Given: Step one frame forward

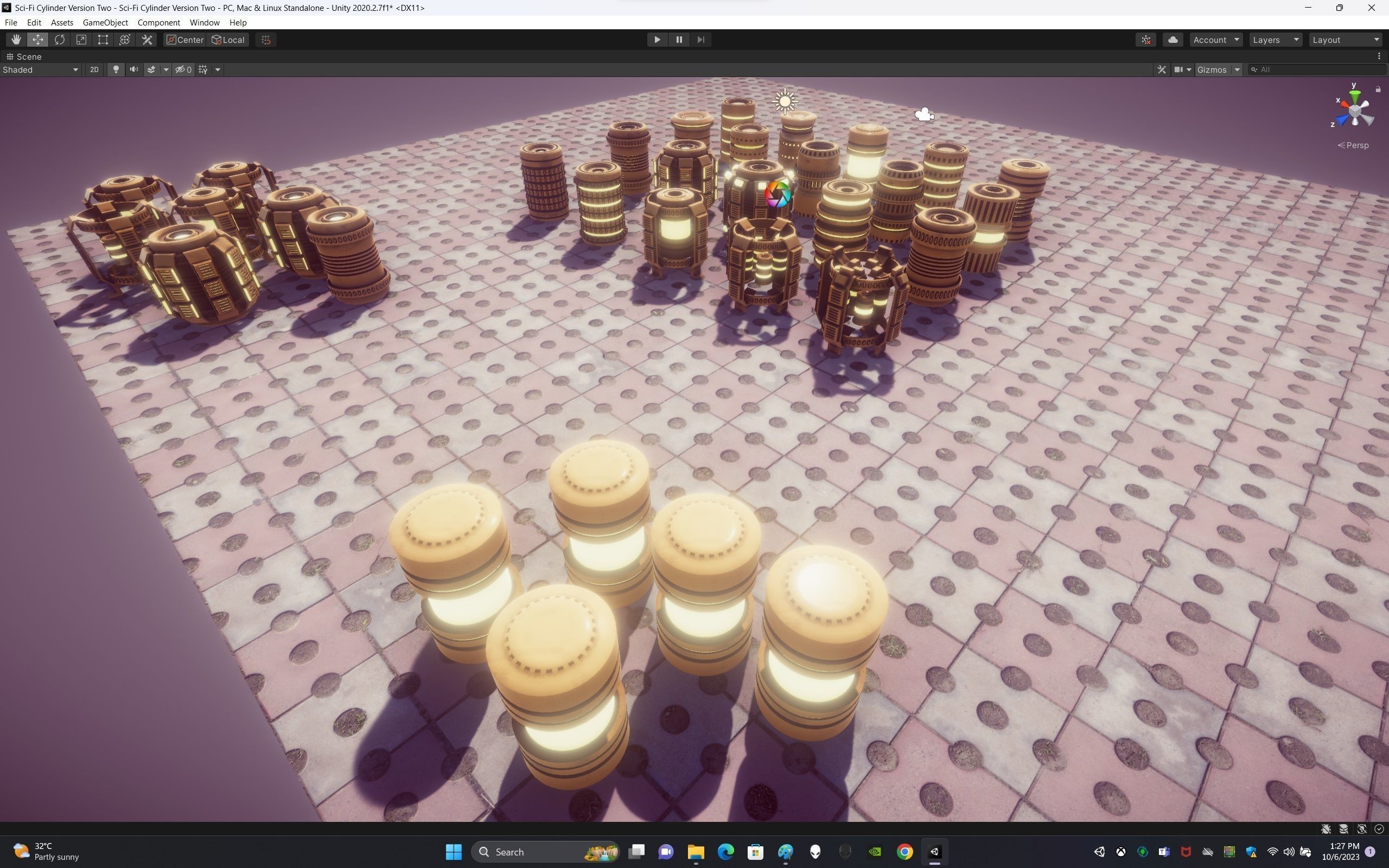Looking at the screenshot, I should pyautogui.click(x=701, y=40).
